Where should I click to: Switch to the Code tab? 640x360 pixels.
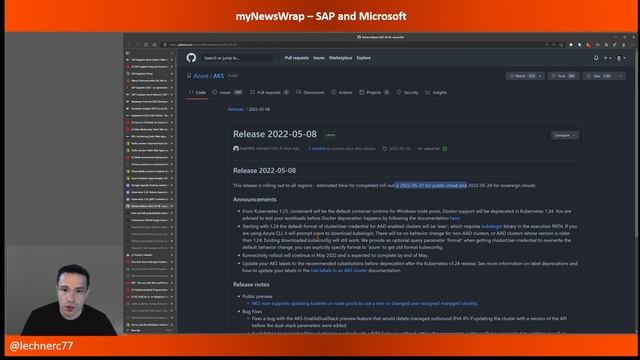click(x=197, y=93)
